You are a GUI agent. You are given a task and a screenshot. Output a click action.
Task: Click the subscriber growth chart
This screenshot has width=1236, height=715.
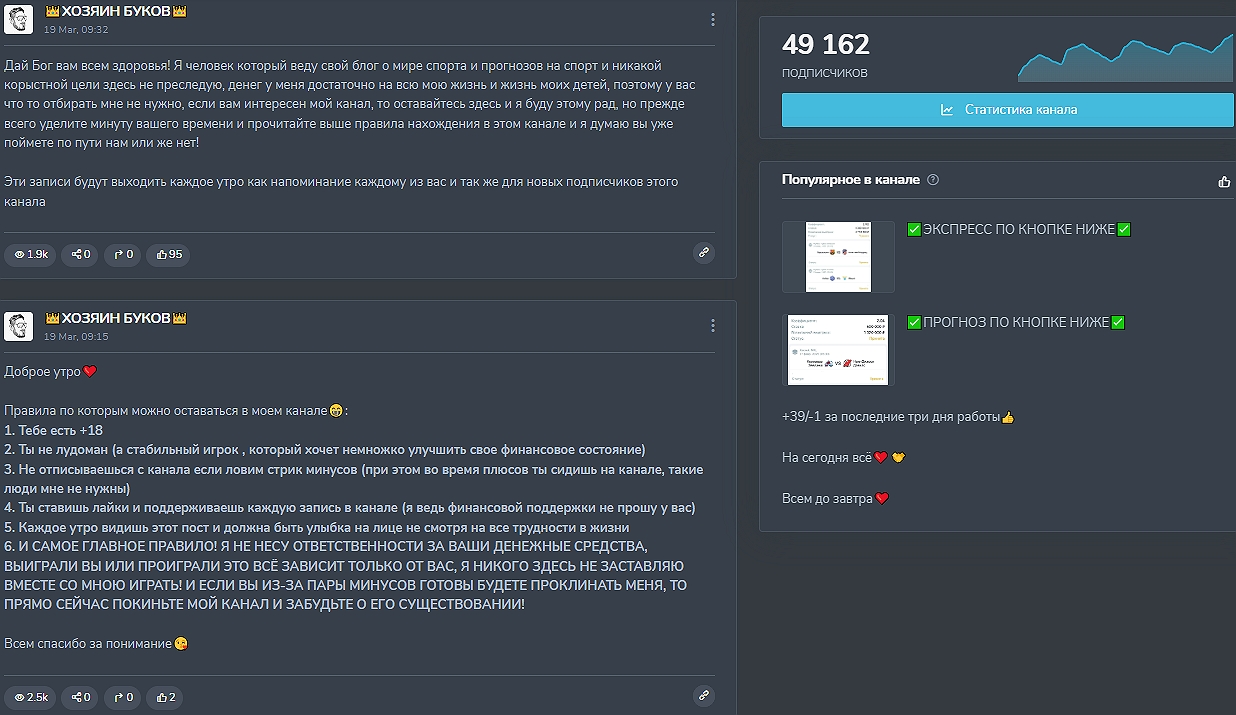coord(1125,58)
